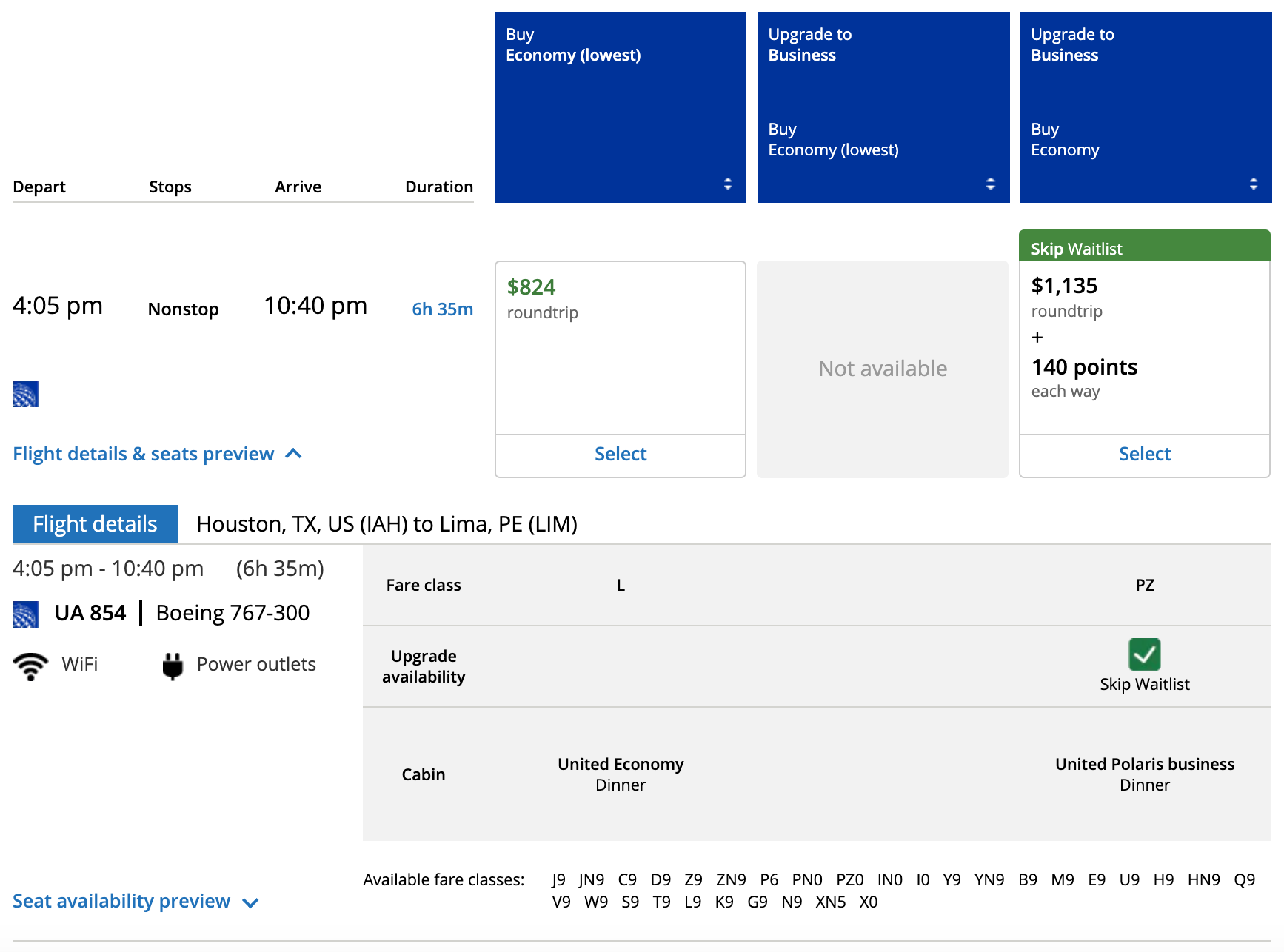The width and height of the screenshot is (1284, 952).
Task: Switch to the Flight details tab
Action: pos(96,524)
